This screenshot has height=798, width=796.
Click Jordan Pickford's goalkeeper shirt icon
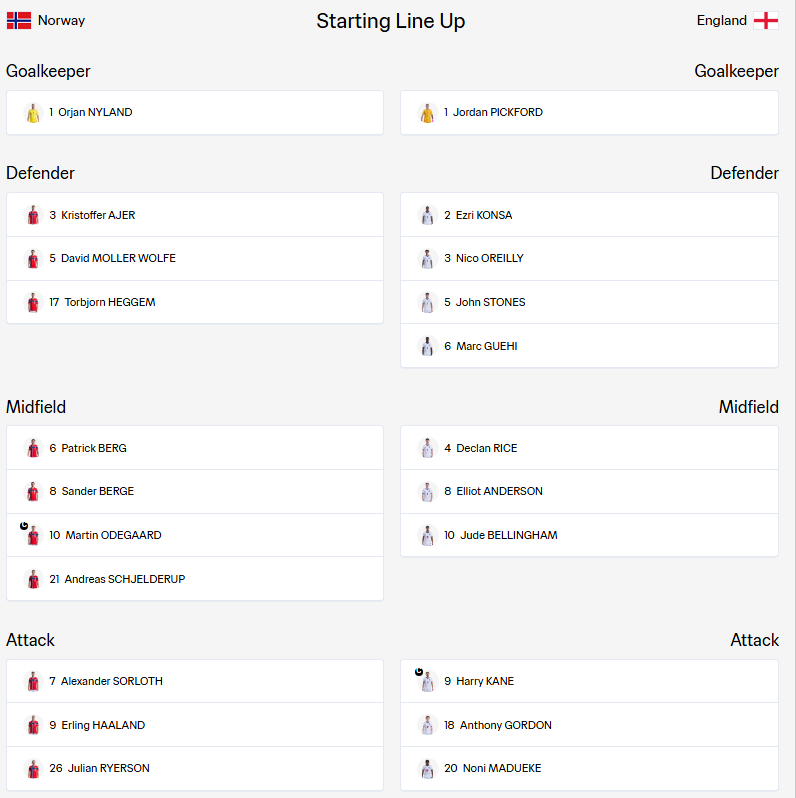tap(428, 113)
